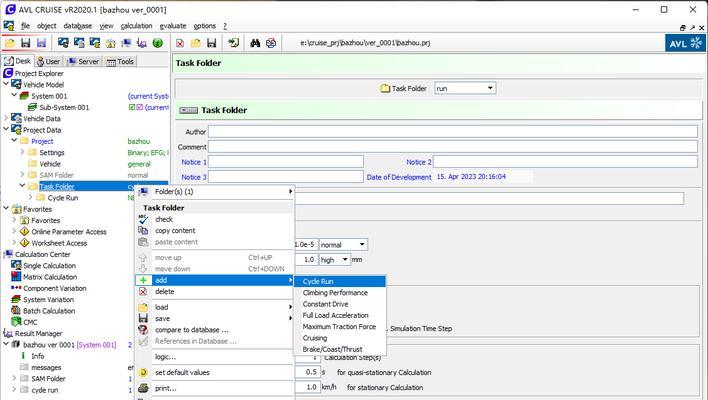Click the Calculation Center node
Image resolution: width=708 pixels, height=400 pixels.
[42, 254]
